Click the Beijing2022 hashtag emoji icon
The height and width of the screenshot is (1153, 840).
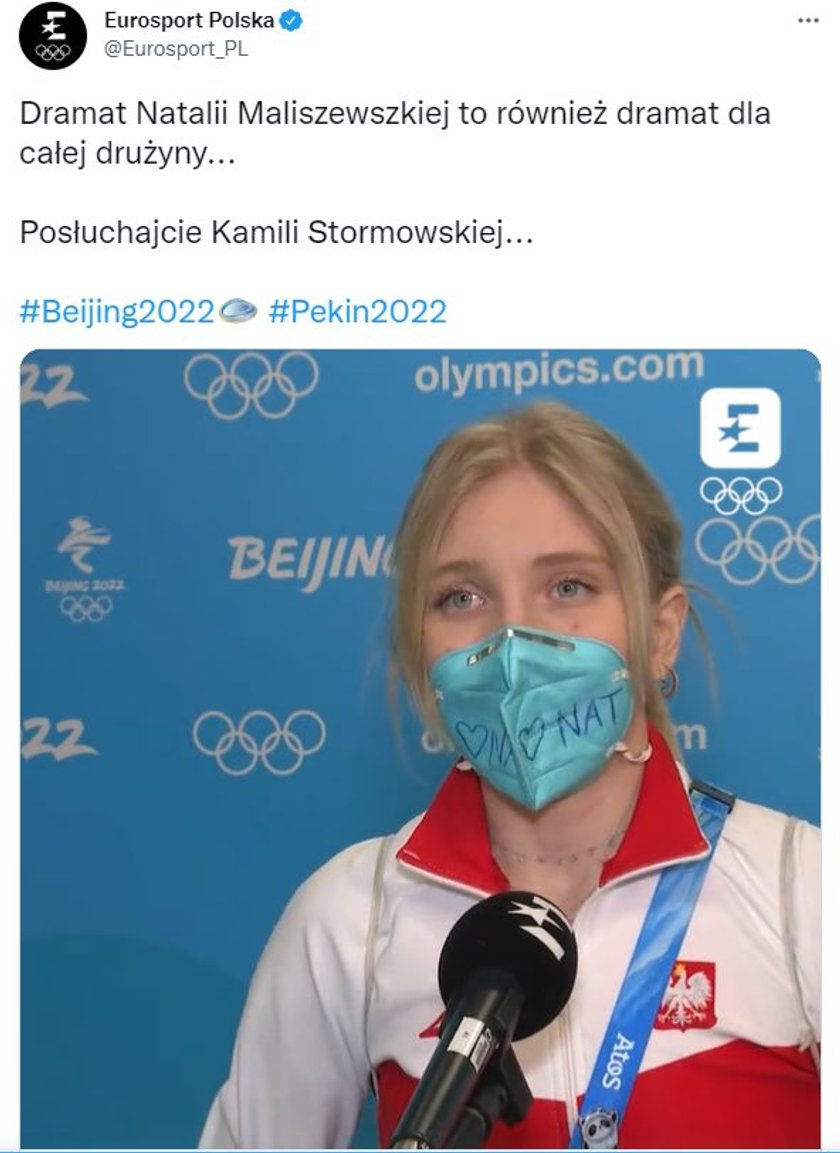[x=238, y=311]
